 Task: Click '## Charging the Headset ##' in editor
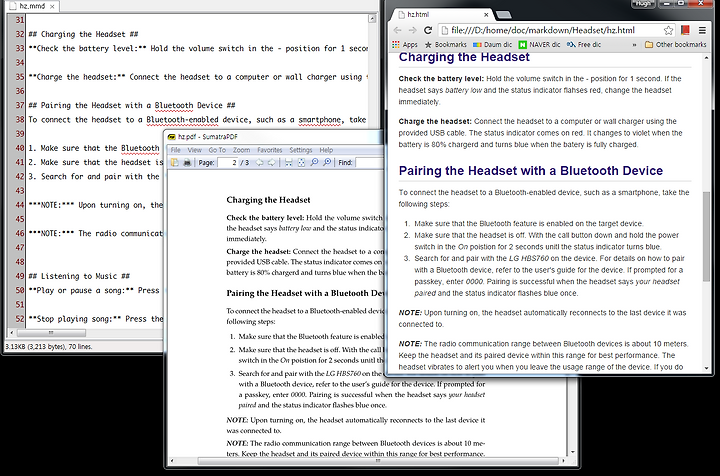point(83,34)
